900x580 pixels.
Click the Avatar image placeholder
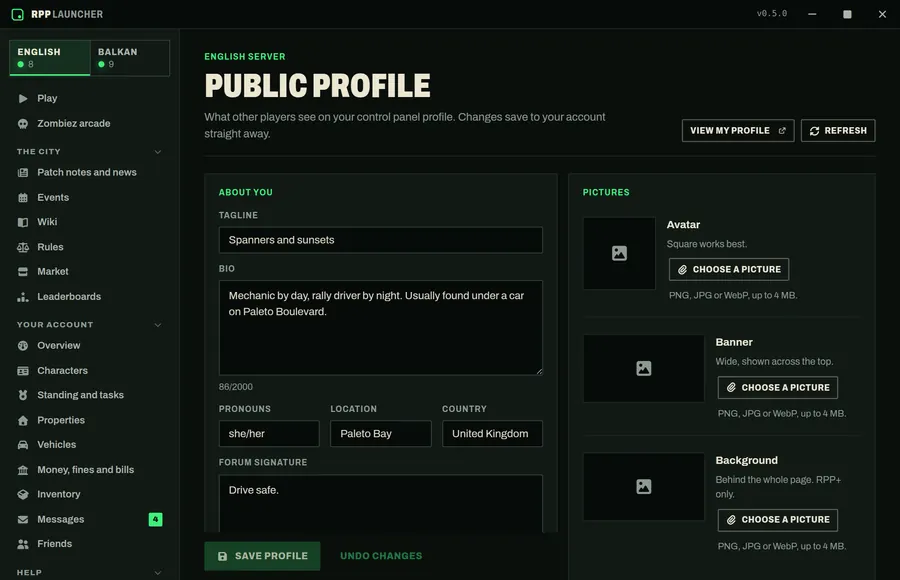point(619,253)
